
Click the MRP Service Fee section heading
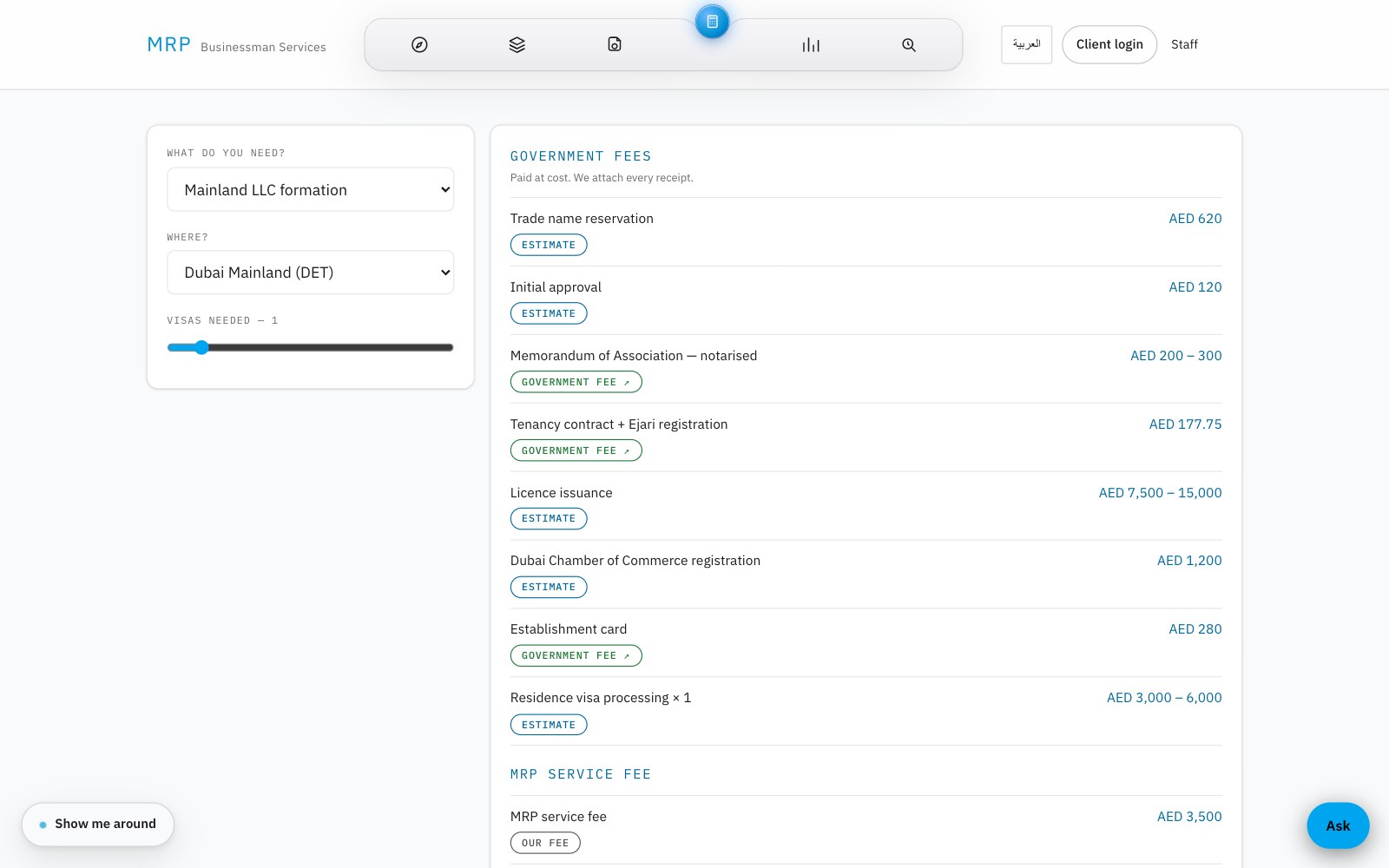[x=581, y=774]
